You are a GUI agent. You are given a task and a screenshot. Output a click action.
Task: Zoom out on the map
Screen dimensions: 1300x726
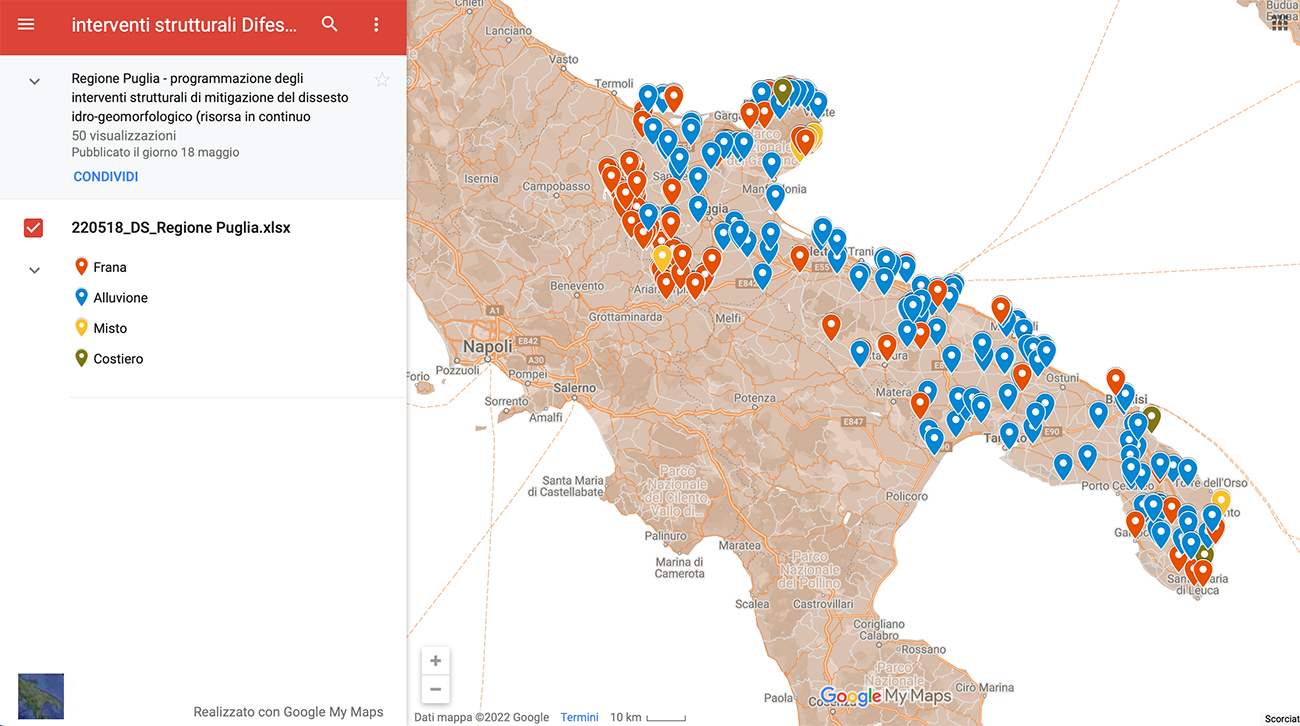435,689
